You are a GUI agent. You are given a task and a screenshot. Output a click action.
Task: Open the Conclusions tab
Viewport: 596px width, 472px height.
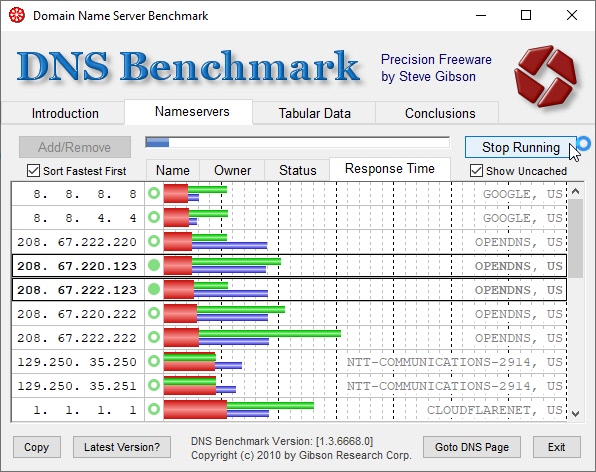[437, 113]
